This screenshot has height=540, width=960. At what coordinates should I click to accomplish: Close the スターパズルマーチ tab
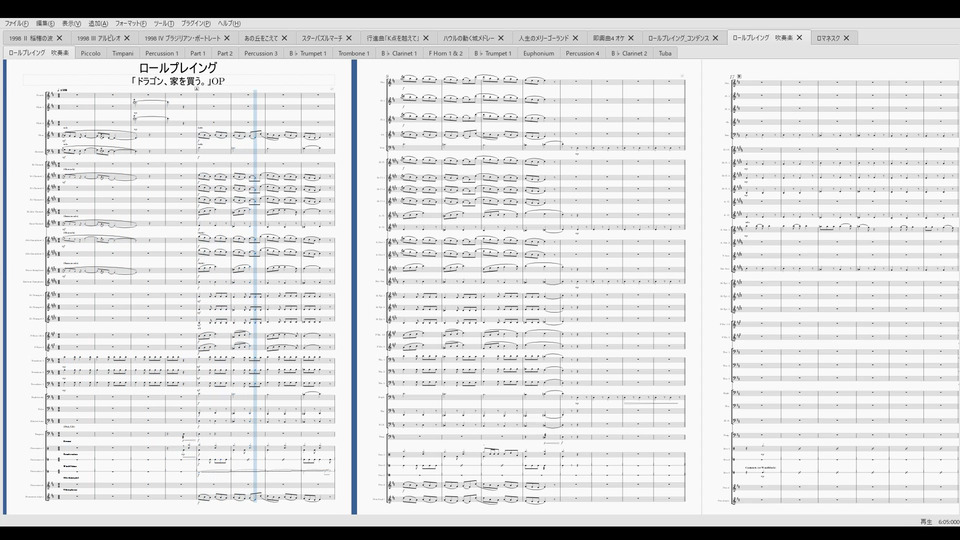tap(349, 38)
